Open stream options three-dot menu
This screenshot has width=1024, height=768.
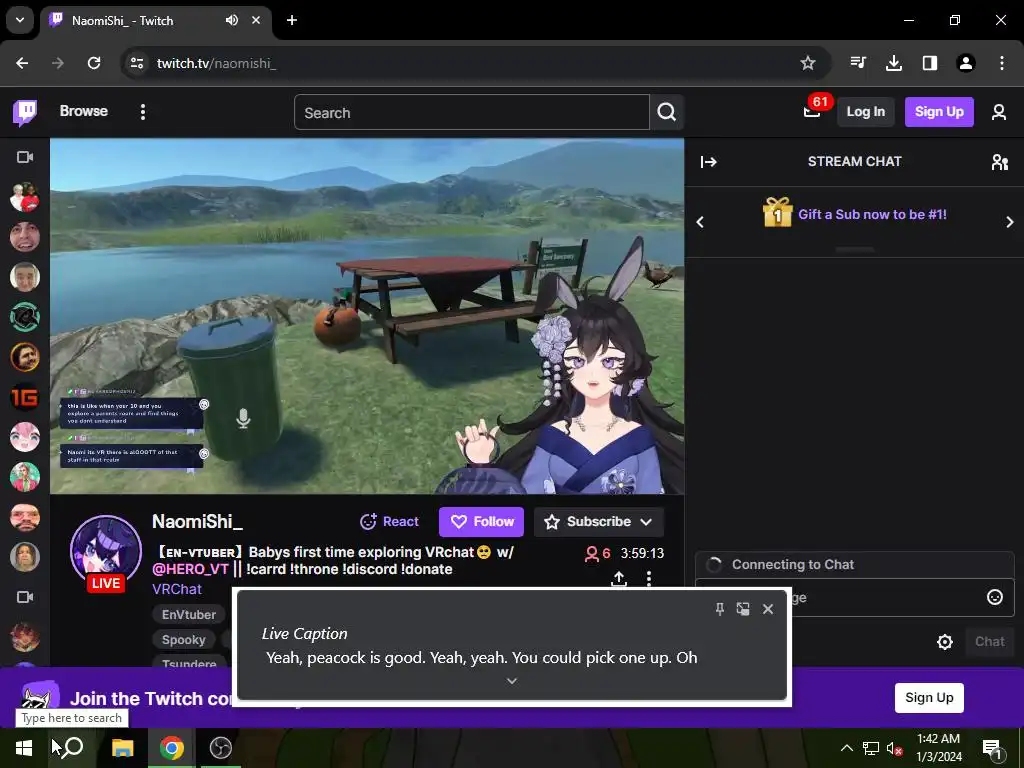tap(648, 579)
